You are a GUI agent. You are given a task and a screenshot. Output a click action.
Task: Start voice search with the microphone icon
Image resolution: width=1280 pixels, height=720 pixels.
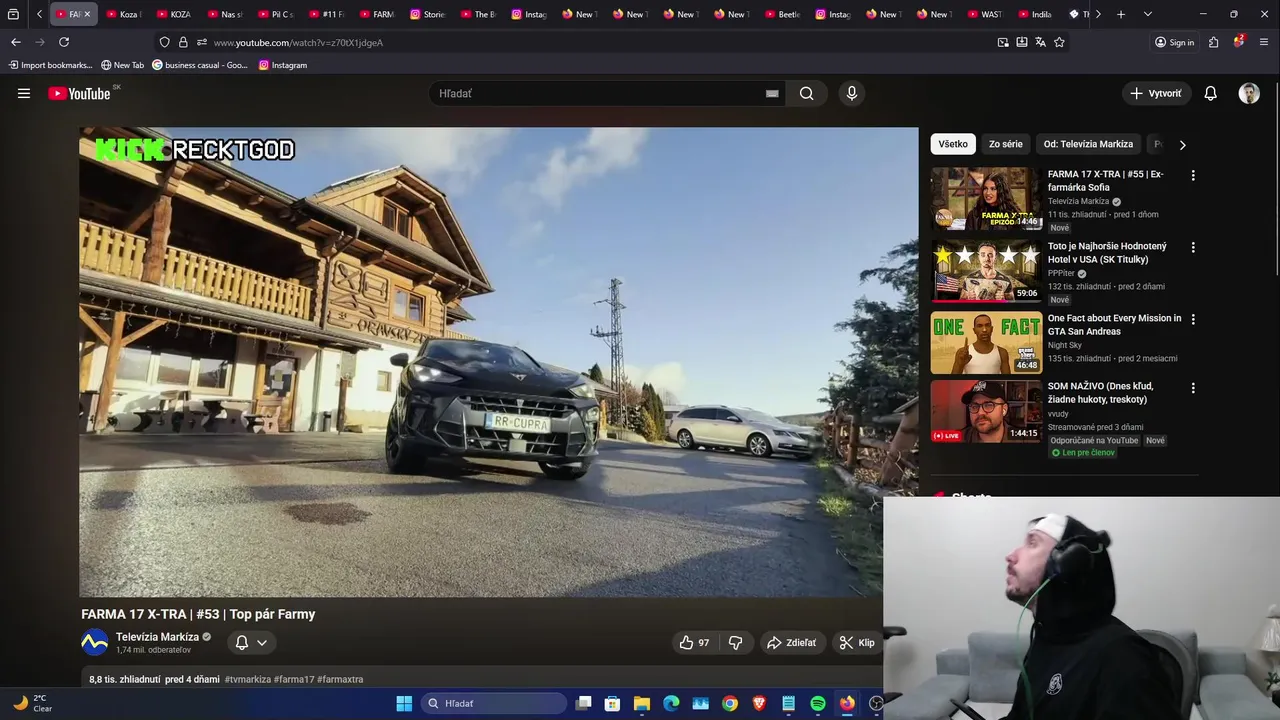pos(852,93)
